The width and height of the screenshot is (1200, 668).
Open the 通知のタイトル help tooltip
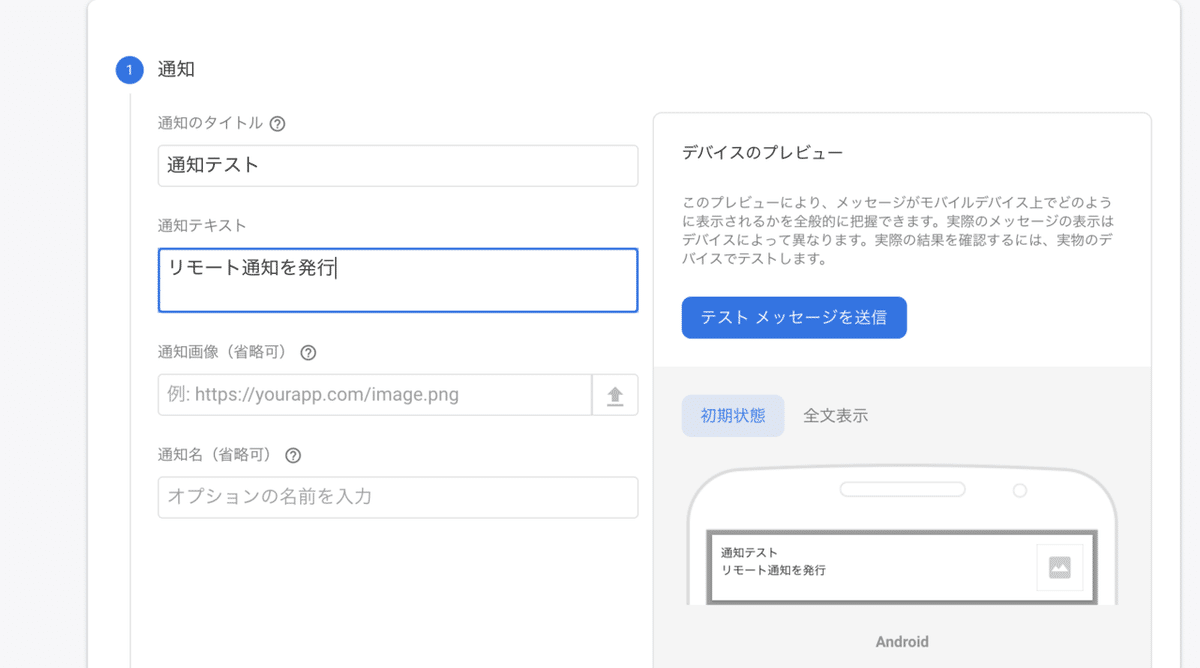point(278,123)
